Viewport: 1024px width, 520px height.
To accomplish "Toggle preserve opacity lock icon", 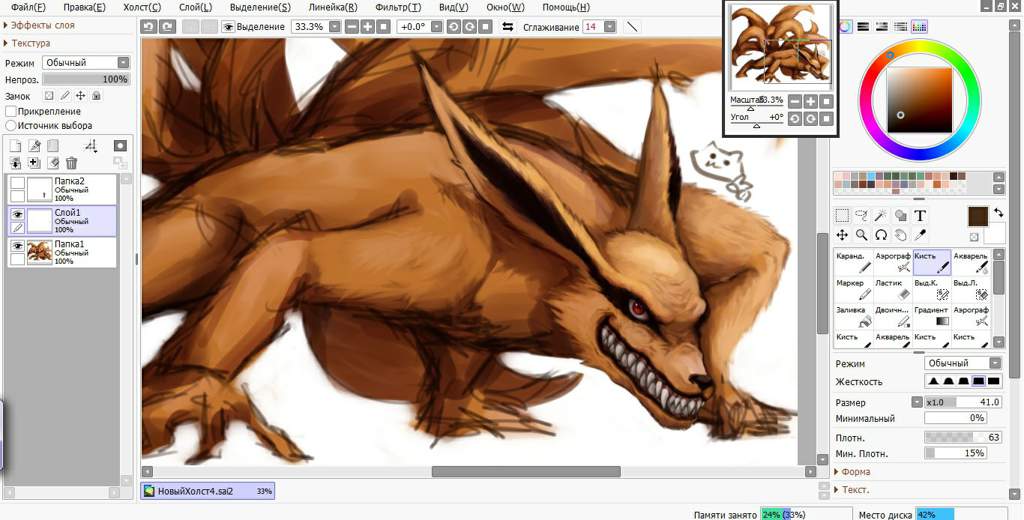I will [49, 96].
